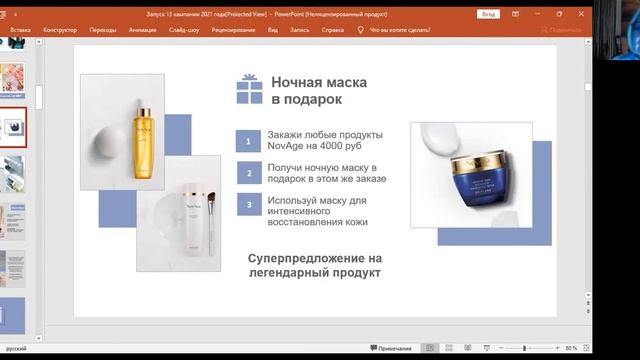Open the Слайд-шоу tab
640x360 pixels.
(x=184, y=30)
